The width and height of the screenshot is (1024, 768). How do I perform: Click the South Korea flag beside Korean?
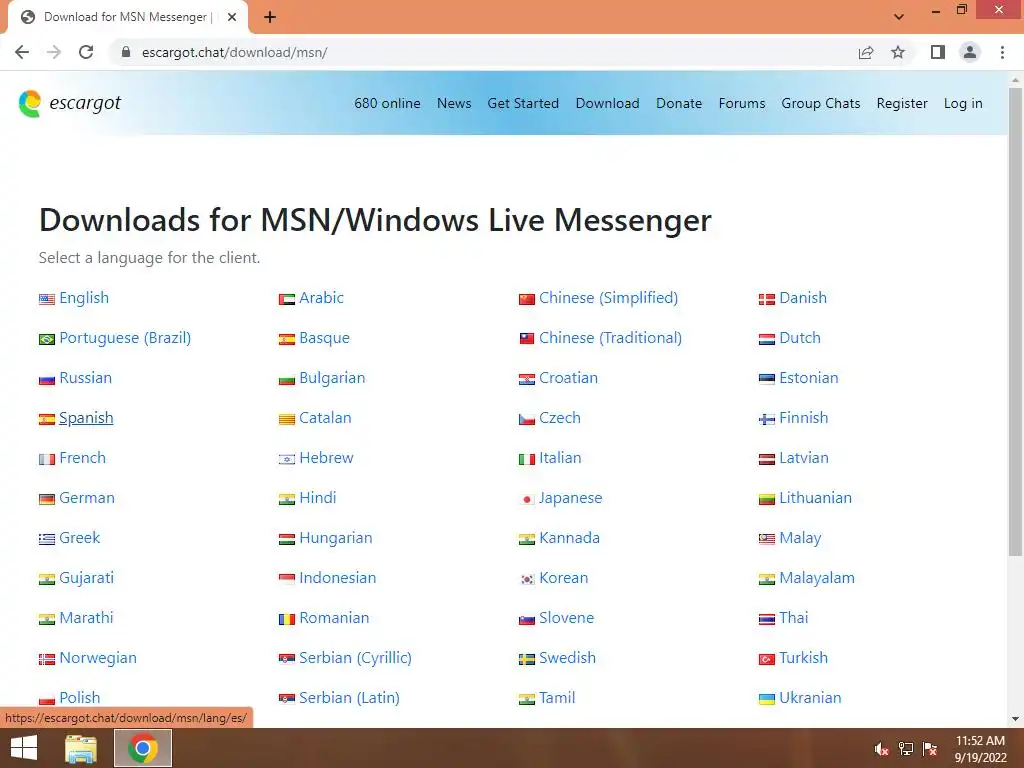pos(527,579)
